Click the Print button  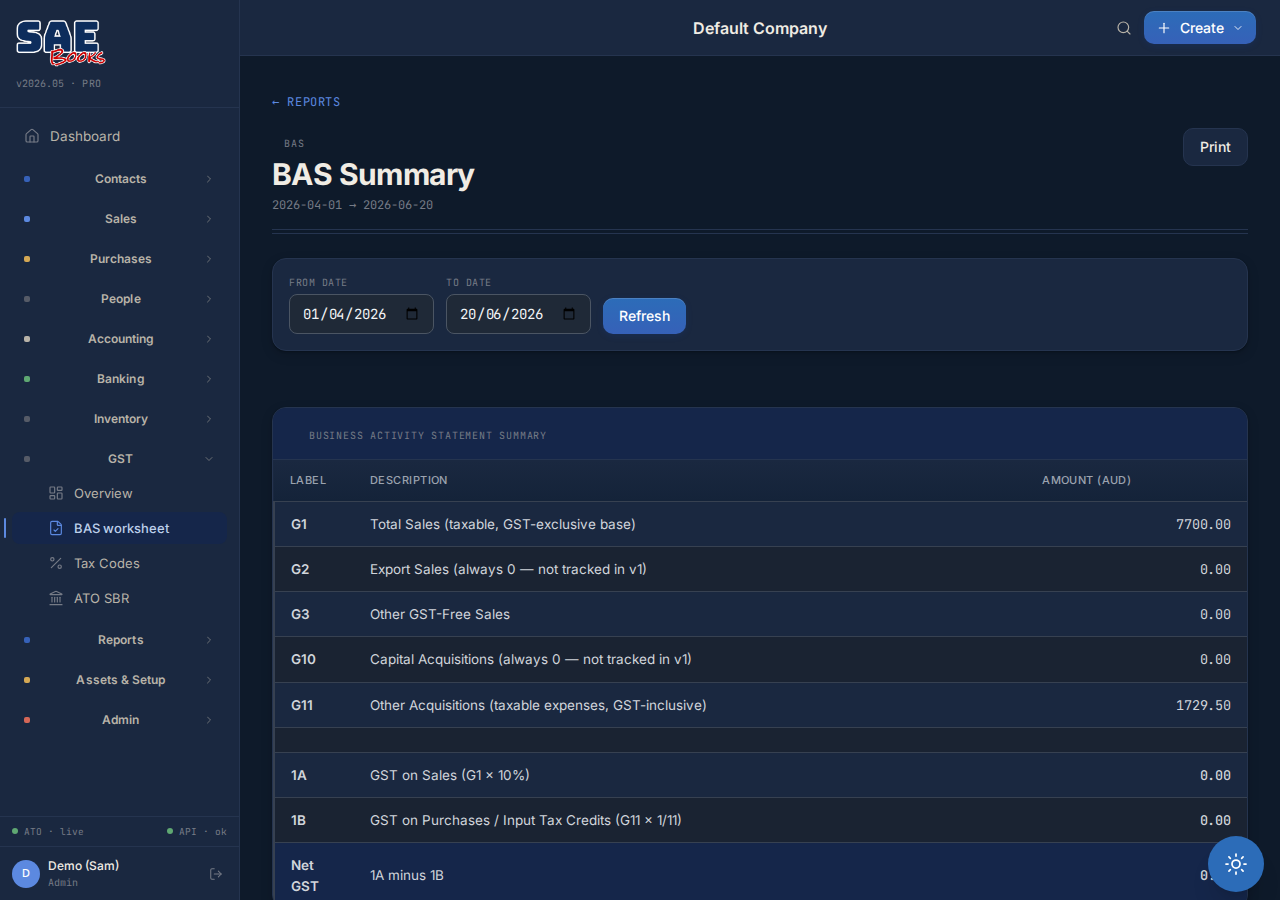coord(1215,147)
